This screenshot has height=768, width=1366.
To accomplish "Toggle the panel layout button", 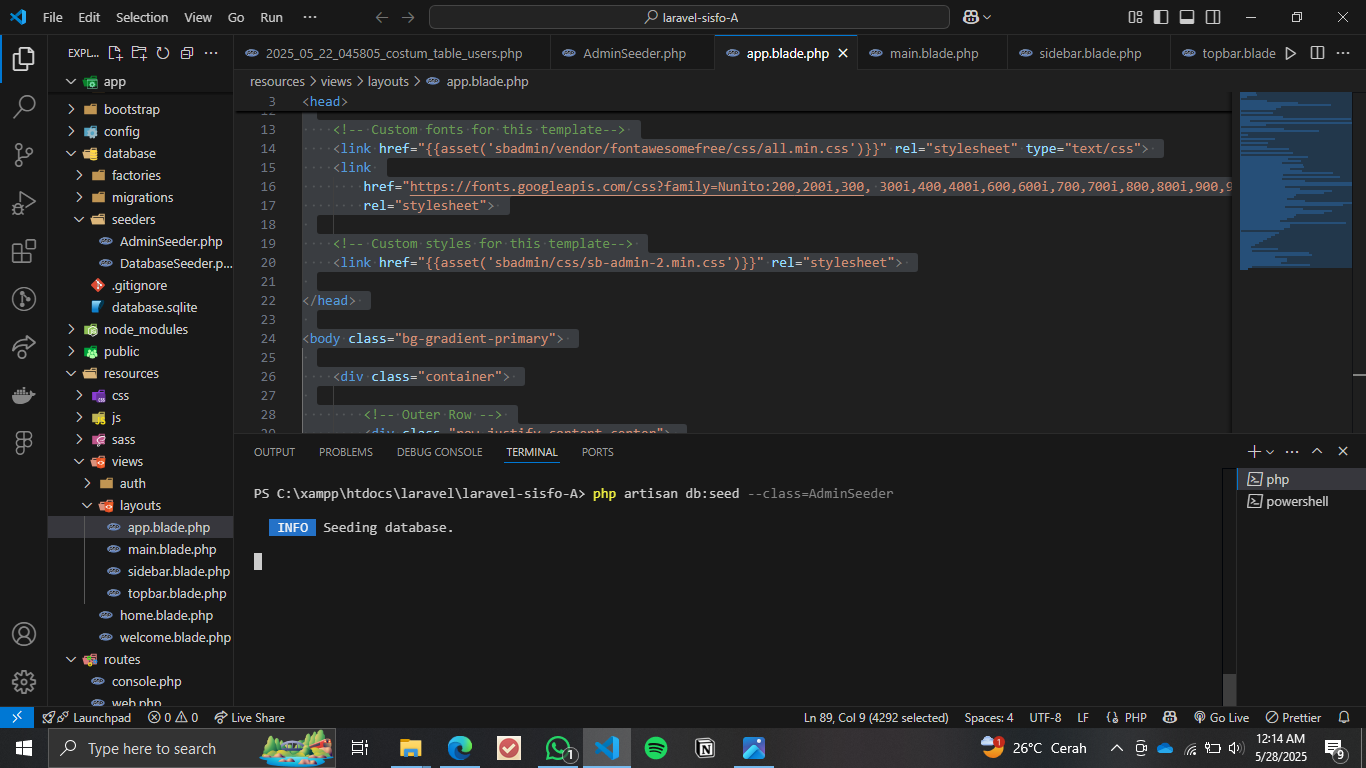I will click(1187, 17).
